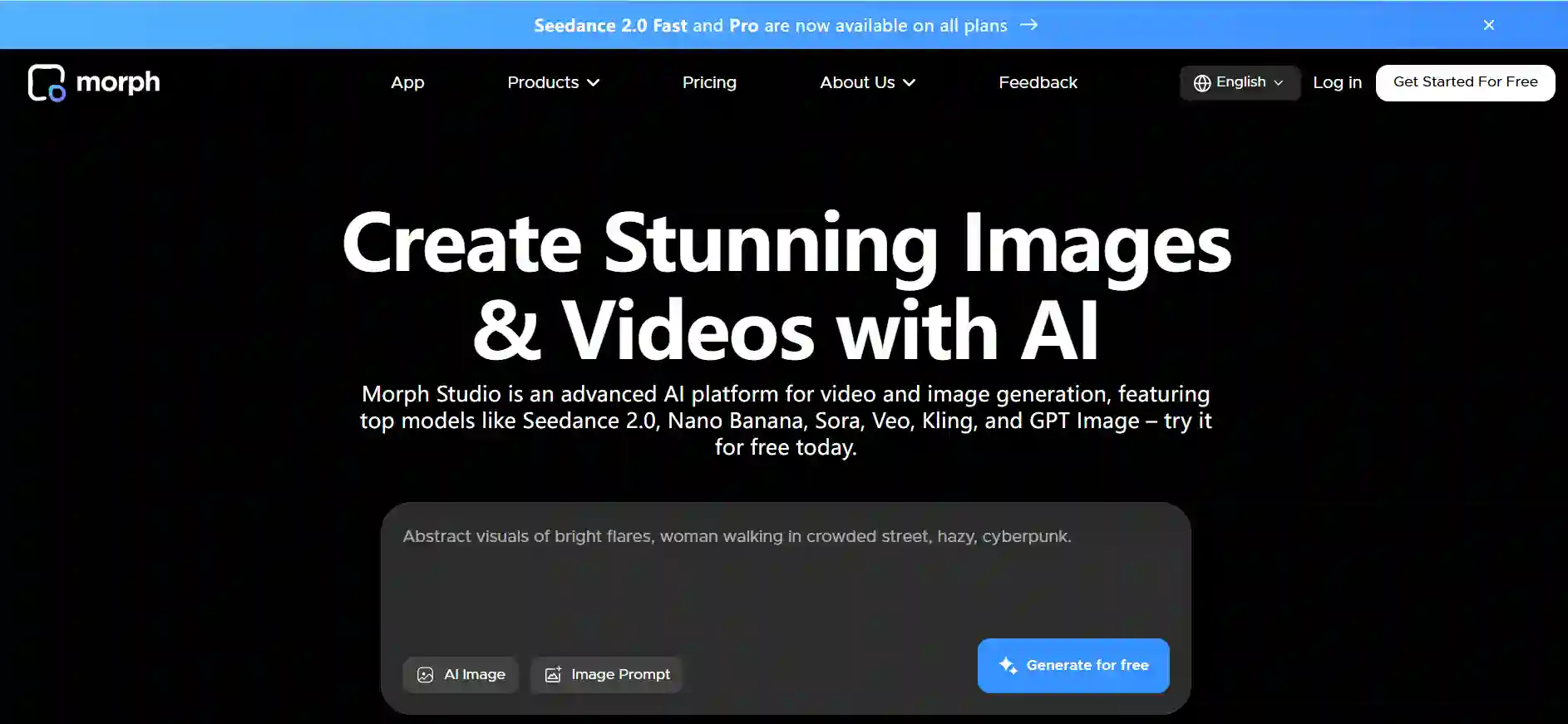Open the App menu item
Screen dimensions: 1568x724
tap(407, 82)
